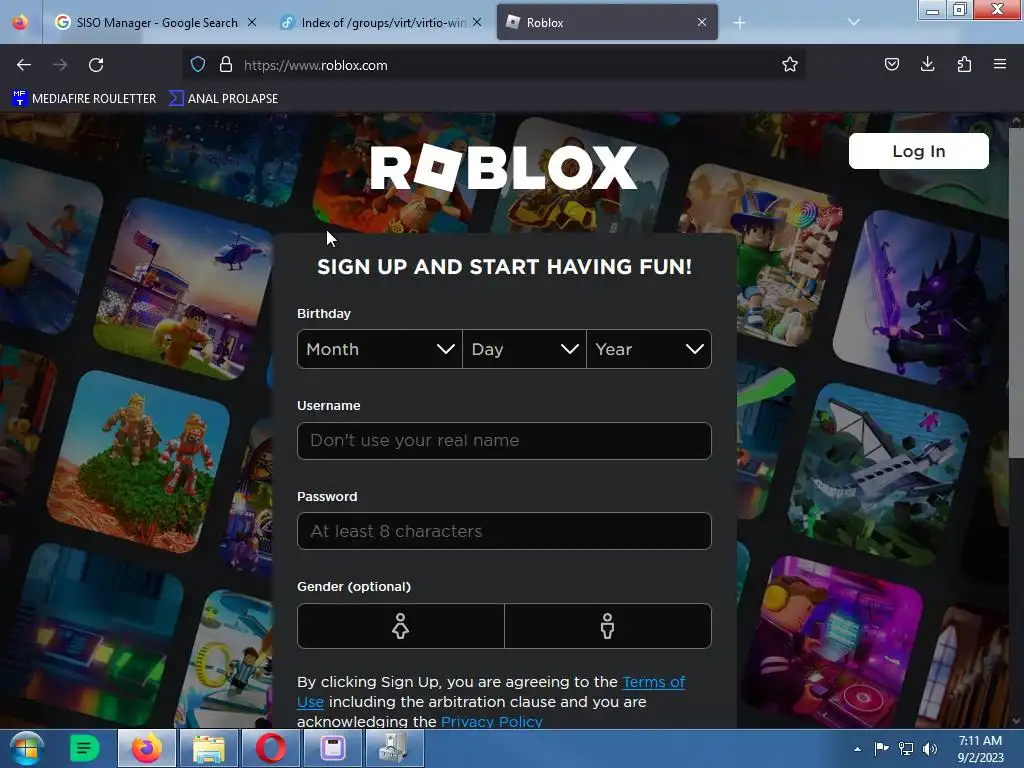The height and width of the screenshot is (768, 1024).
Task: Switch to Index of virtio-win tab
Action: tap(381, 23)
